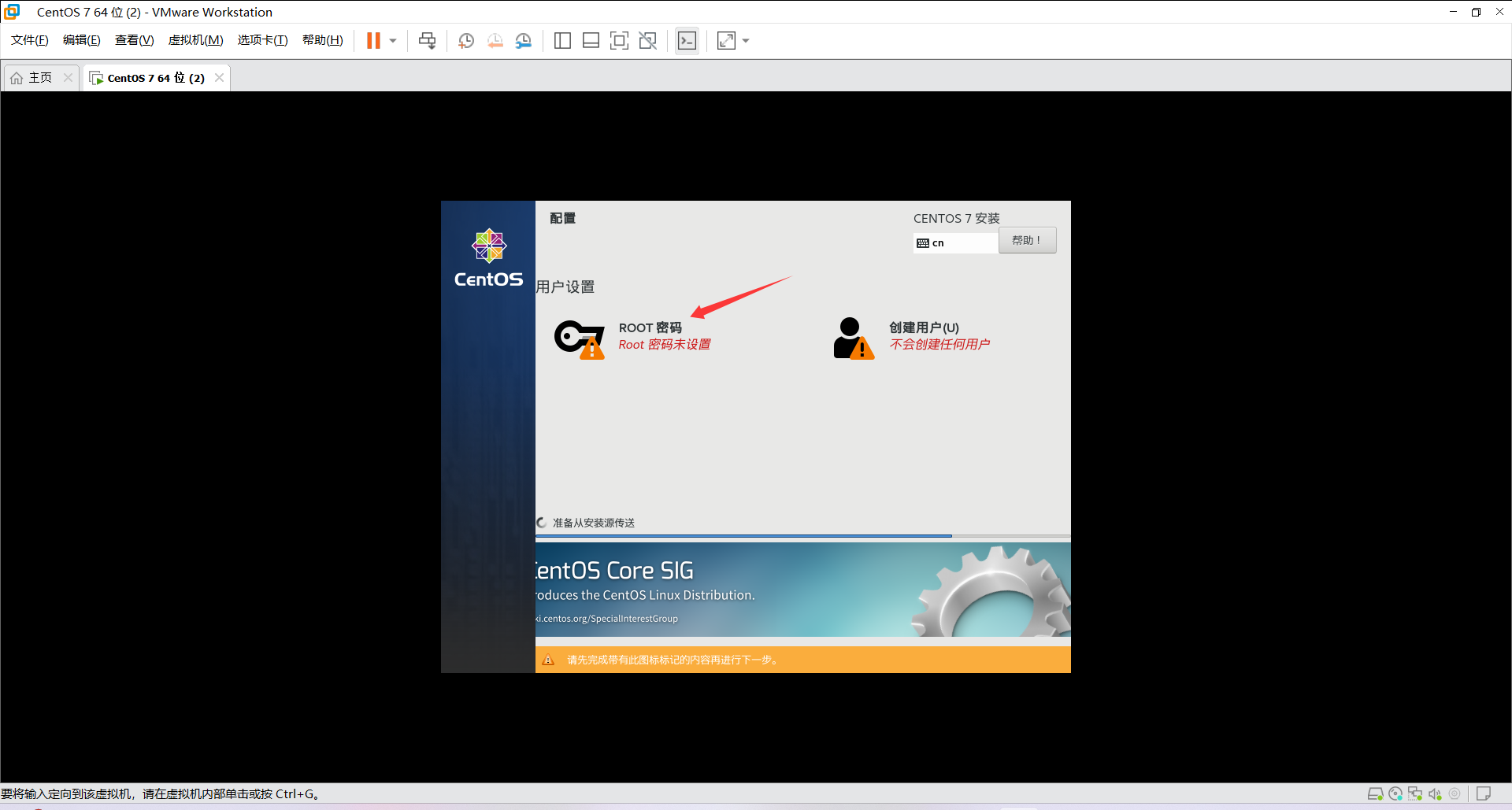Click the warning triangle icon in orange bar
The height and width of the screenshot is (810, 1512).
coord(548,660)
